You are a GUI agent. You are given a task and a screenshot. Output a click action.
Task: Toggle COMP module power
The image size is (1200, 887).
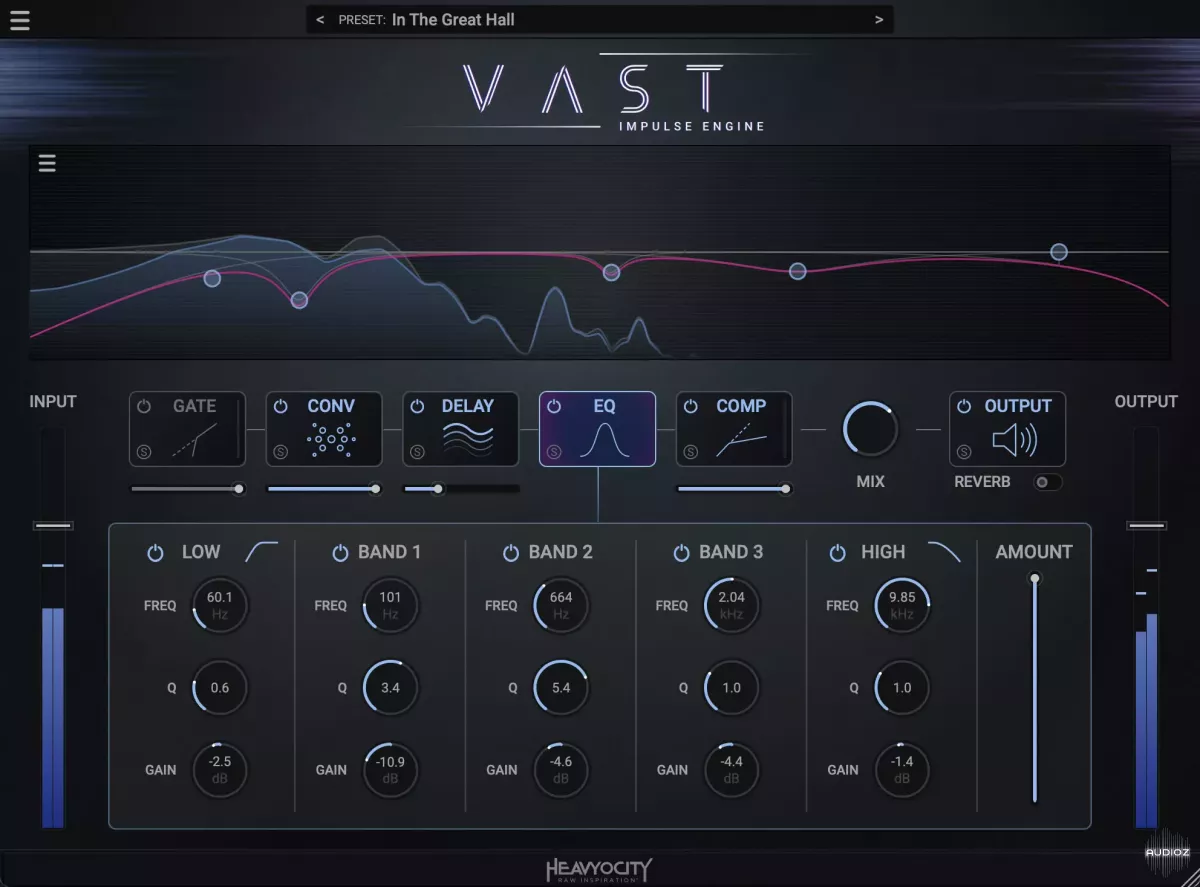[692, 407]
